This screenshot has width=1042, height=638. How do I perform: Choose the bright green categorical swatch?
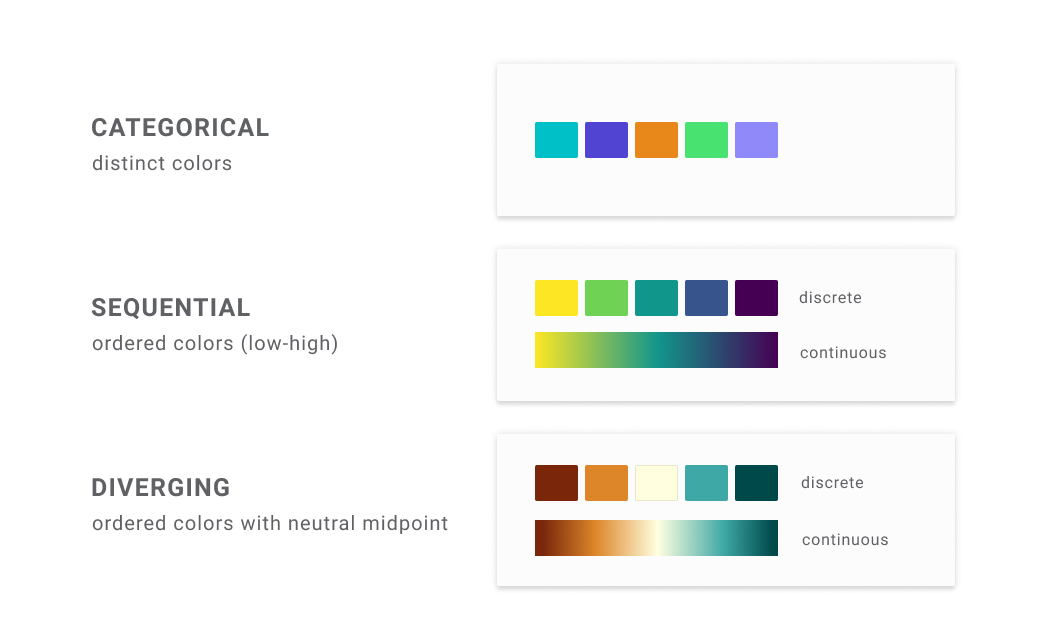706,140
